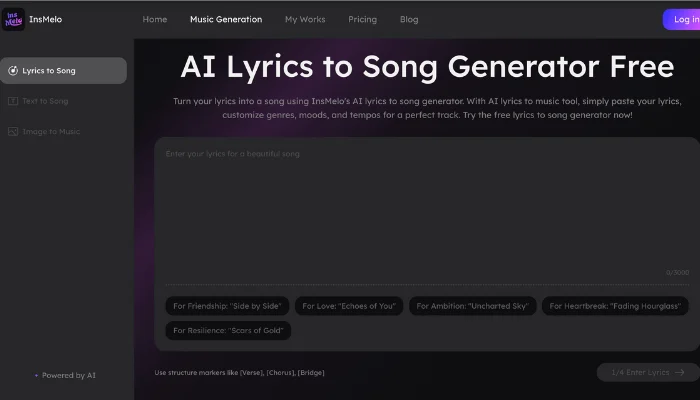Screen dimensions: 700x400
Task: Click the 1/4 Enter Lyrics button
Action: tap(648, 372)
